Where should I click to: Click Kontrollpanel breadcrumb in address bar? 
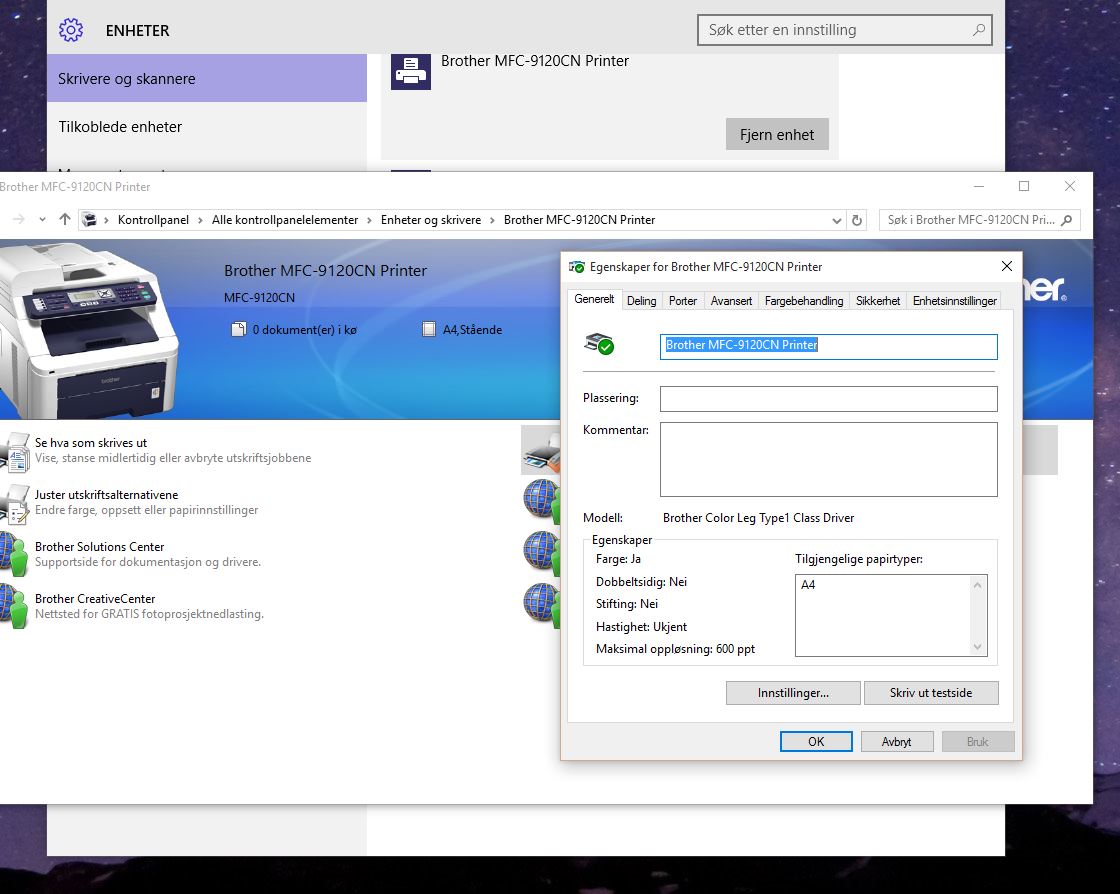(154, 220)
